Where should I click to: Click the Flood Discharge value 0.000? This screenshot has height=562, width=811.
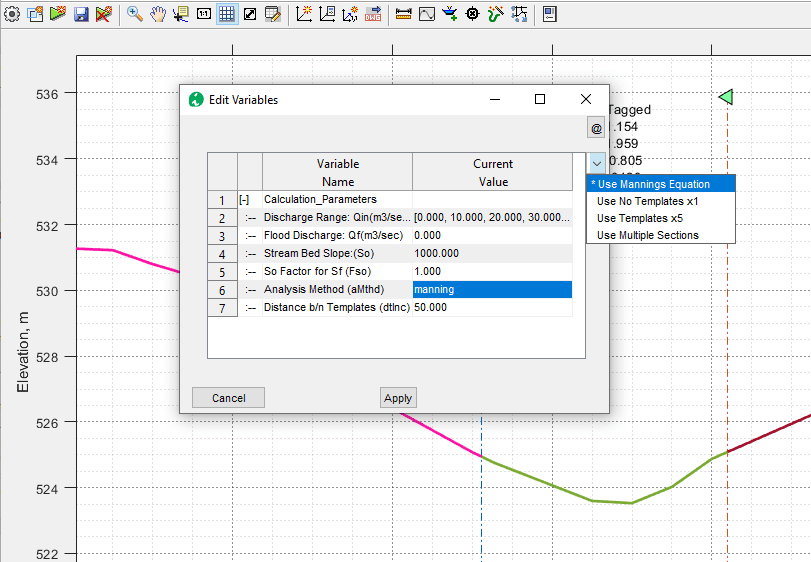coord(492,235)
